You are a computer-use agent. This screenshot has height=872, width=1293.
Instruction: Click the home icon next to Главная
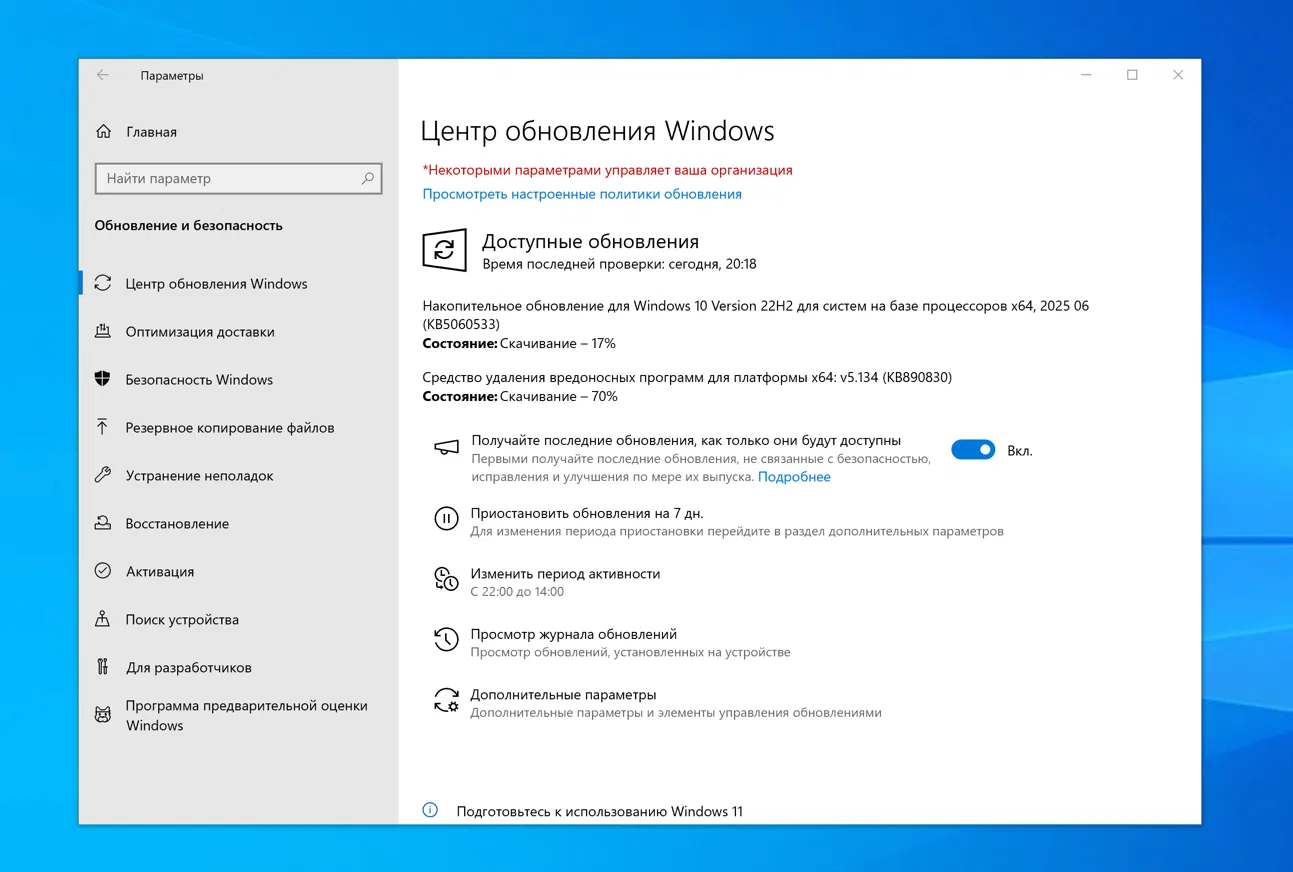click(x=103, y=131)
